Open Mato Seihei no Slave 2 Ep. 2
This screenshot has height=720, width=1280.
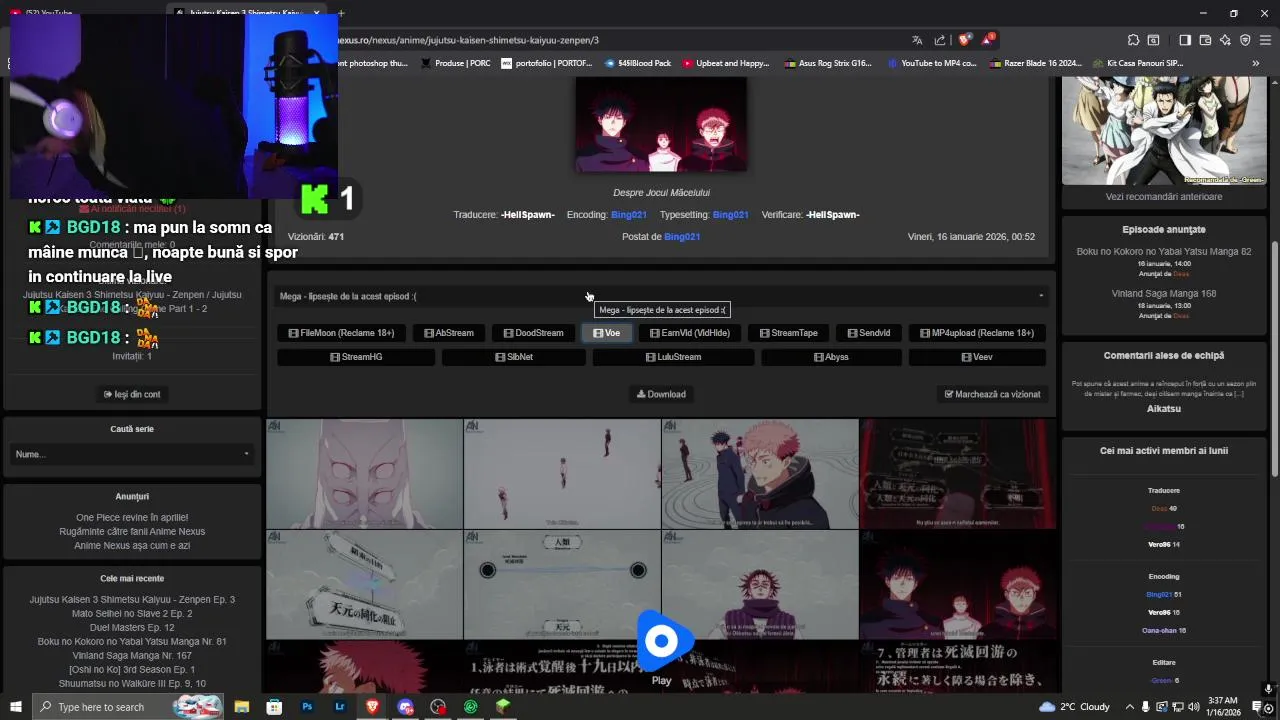[132, 614]
